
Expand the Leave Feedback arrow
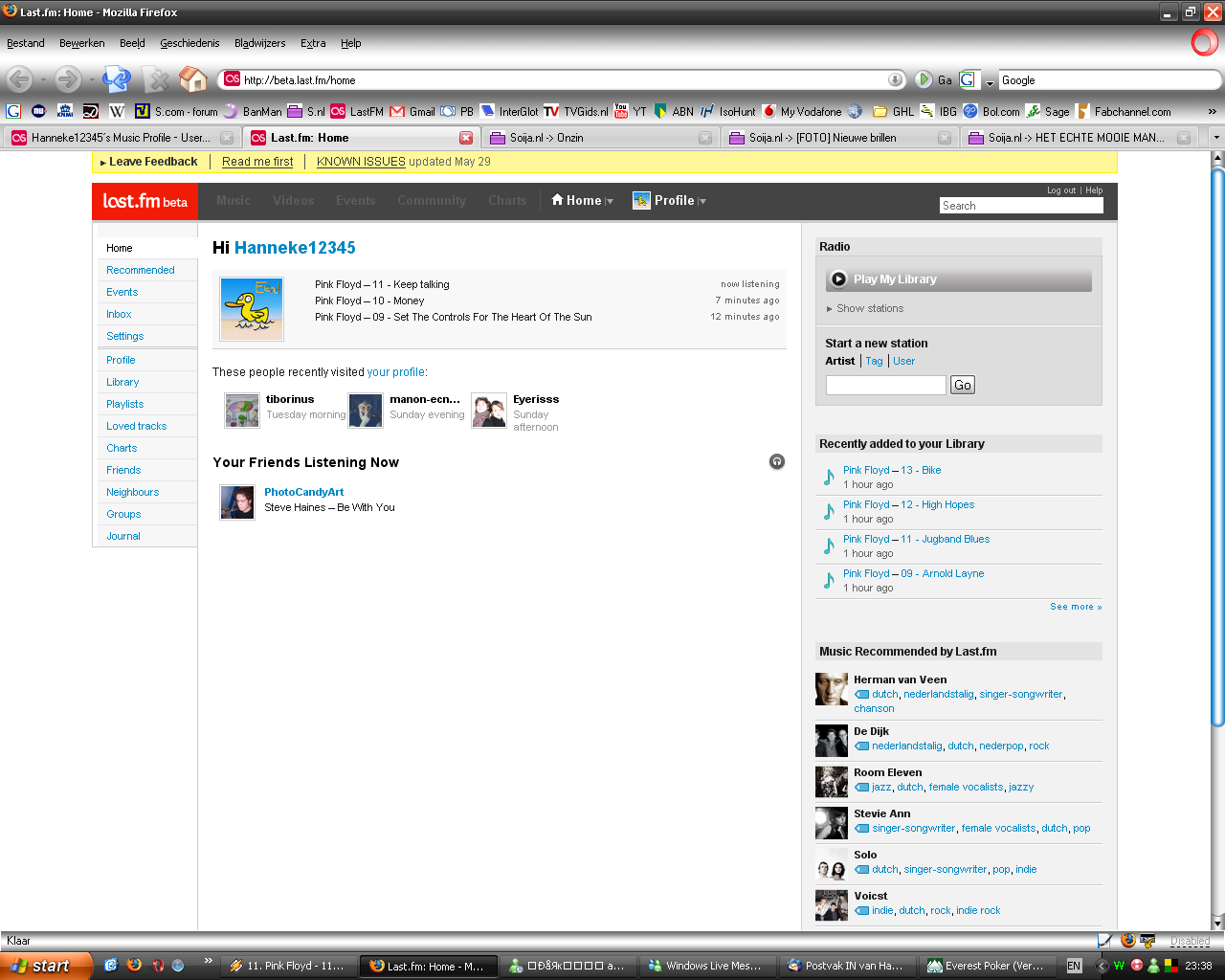pos(103,163)
